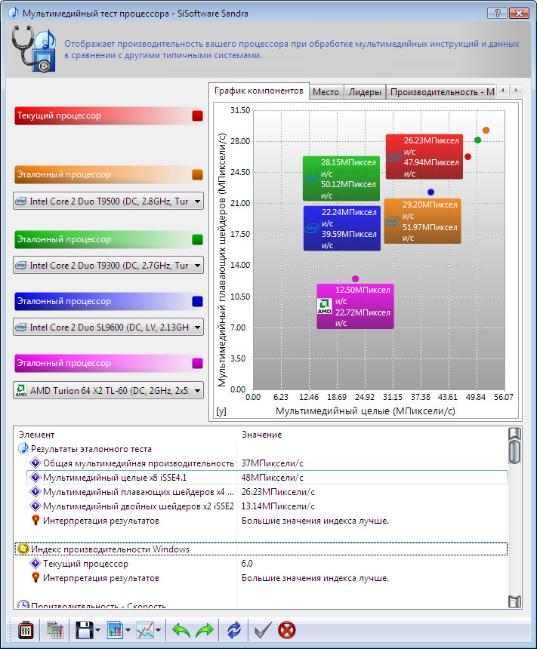Click the red 'Текущий процессор' color swatch
This screenshot has height=649, width=537.
point(197,116)
